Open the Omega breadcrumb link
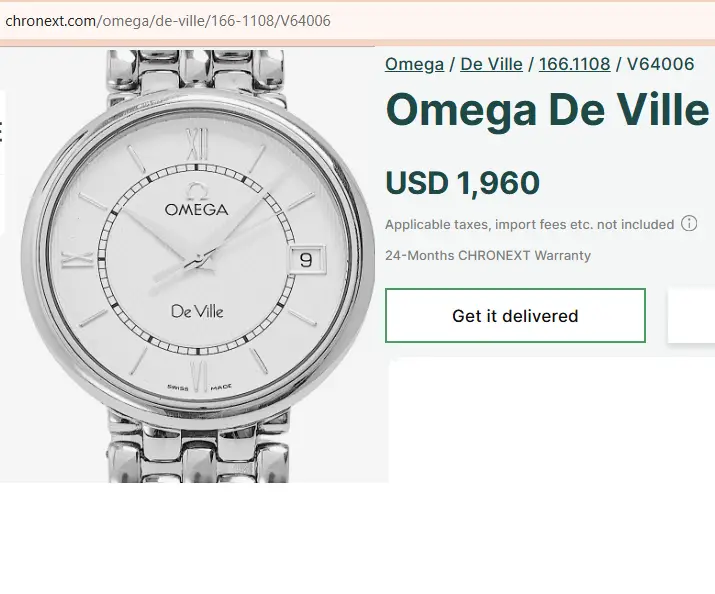The height and width of the screenshot is (594, 715). coord(414,64)
